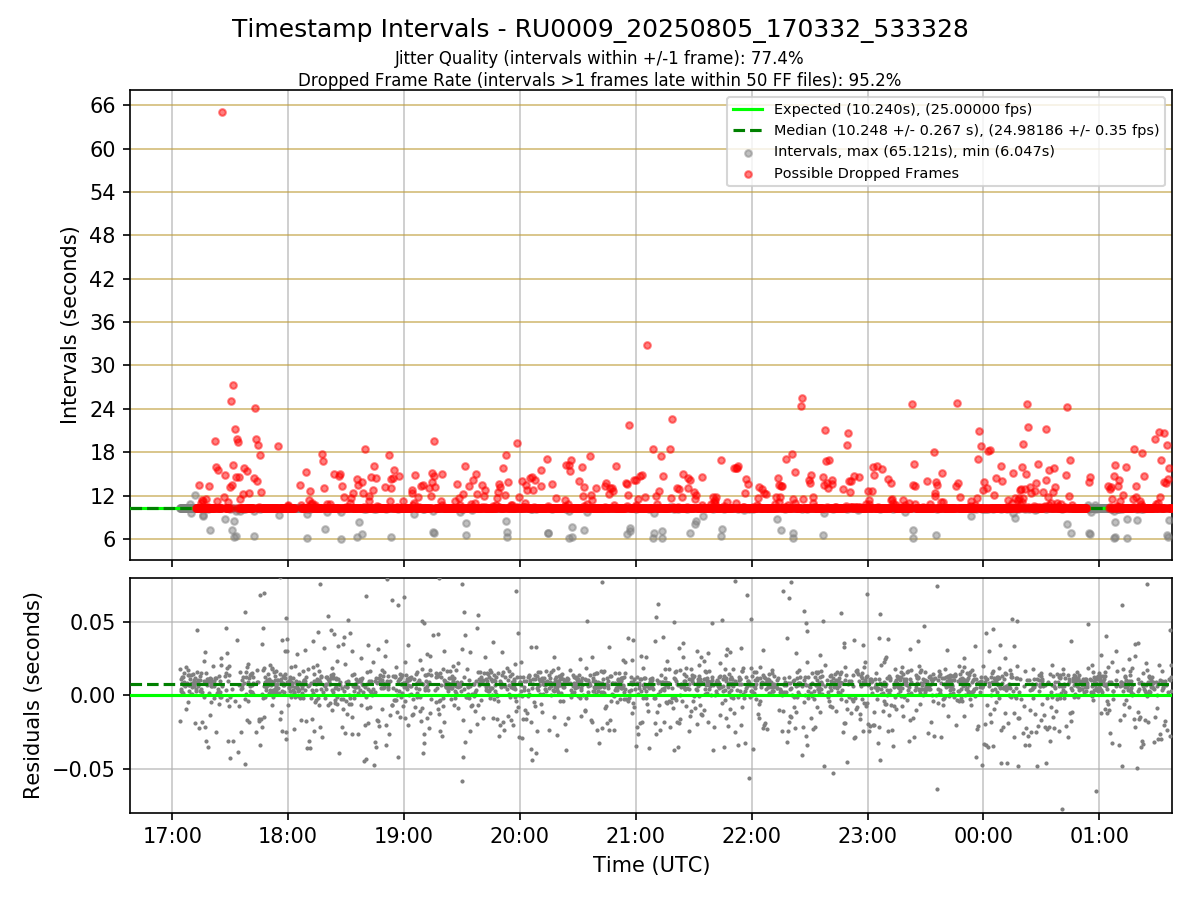Click the red outlier point near 33 seconds
This screenshot has width=1200, height=900.
tap(647, 345)
